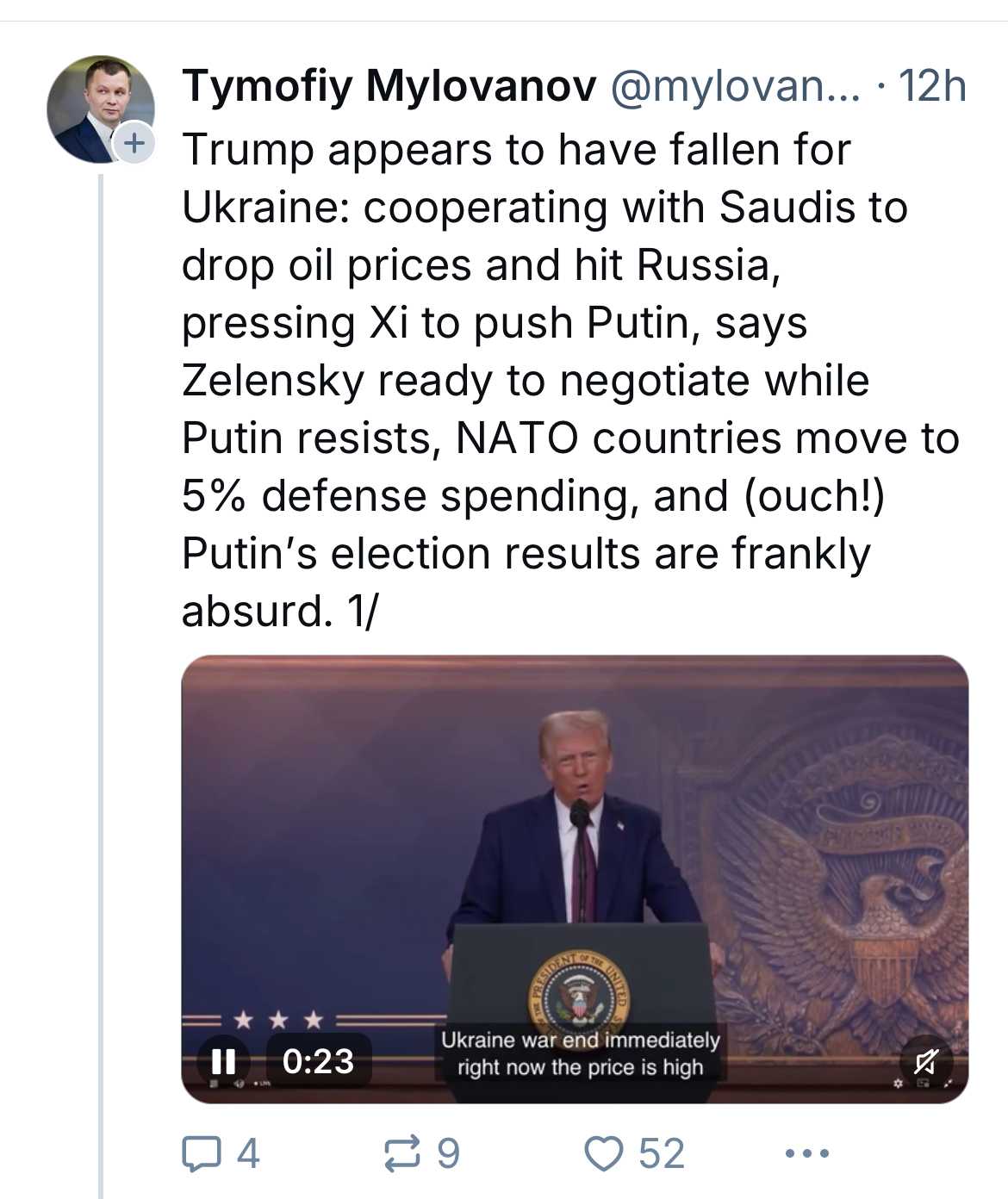The height and width of the screenshot is (1199, 1008).
Task: Like the tweet with heart icon
Action: tap(603, 1153)
